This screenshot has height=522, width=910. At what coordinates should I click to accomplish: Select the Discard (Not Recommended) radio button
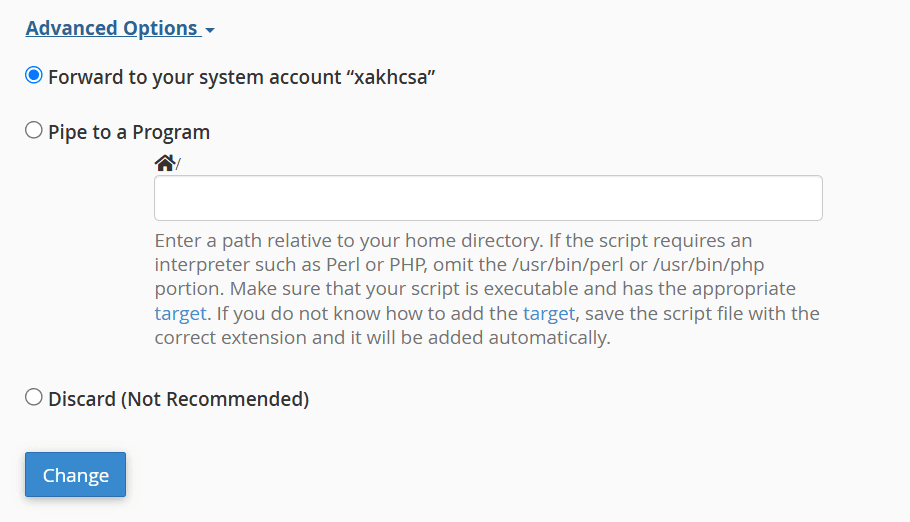click(x=34, y=398)
